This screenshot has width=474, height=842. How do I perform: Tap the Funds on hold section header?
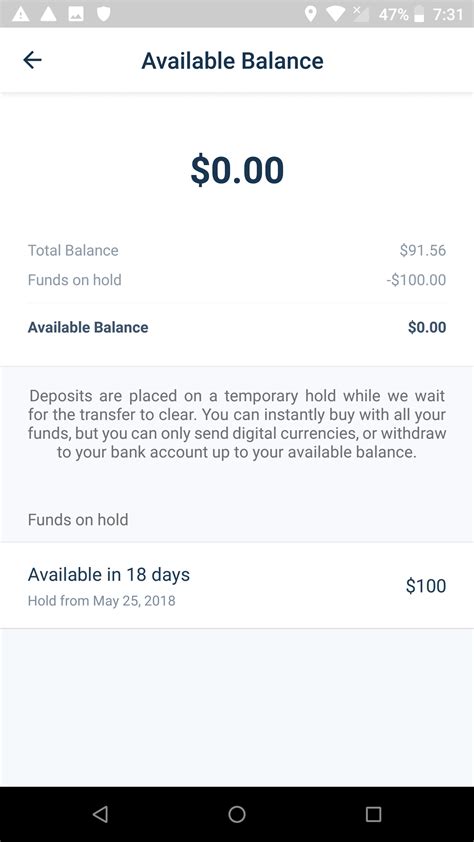[78, 519]
